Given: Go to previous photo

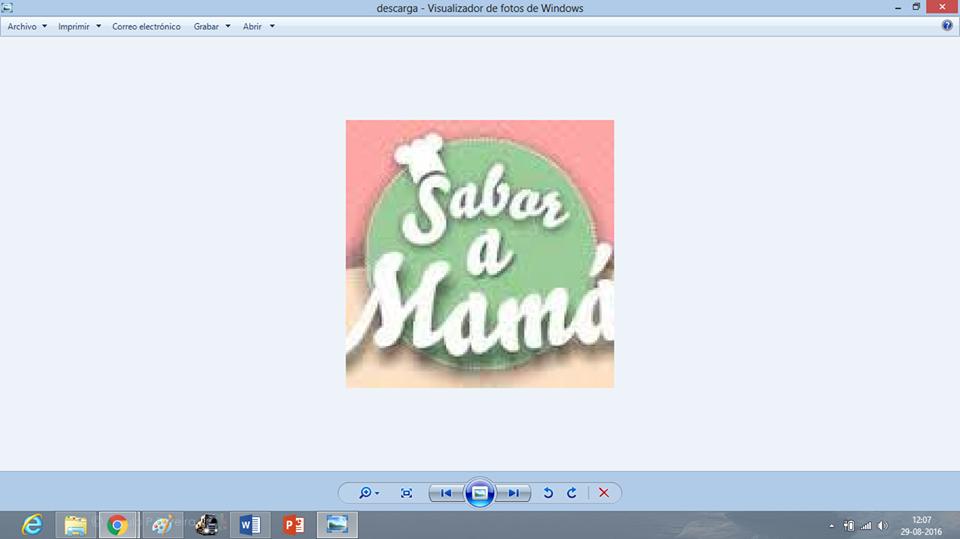Looking at the screenshot, I should click(x=446, y=493).
